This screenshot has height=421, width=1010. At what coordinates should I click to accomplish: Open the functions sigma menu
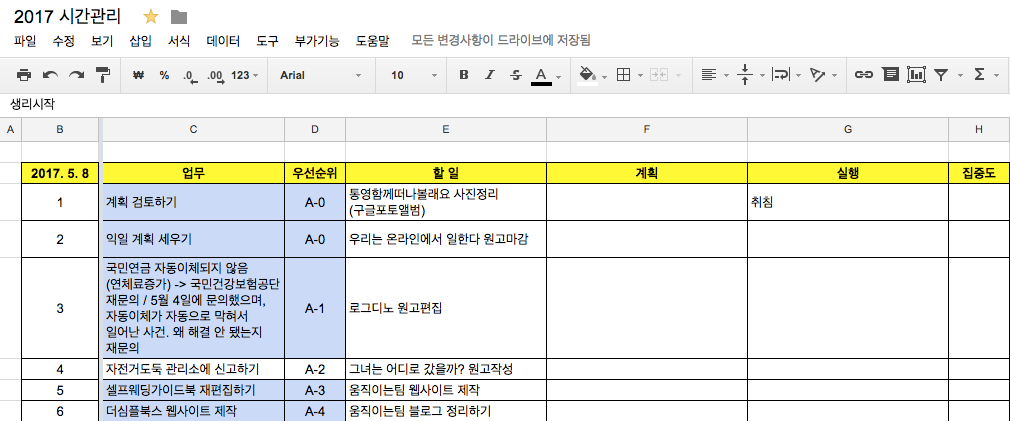click(x=979, y=75)
